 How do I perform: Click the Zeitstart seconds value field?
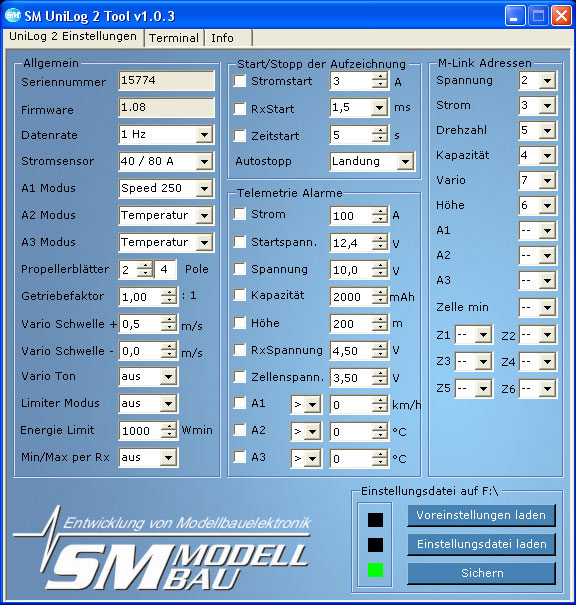coord(351,135)
